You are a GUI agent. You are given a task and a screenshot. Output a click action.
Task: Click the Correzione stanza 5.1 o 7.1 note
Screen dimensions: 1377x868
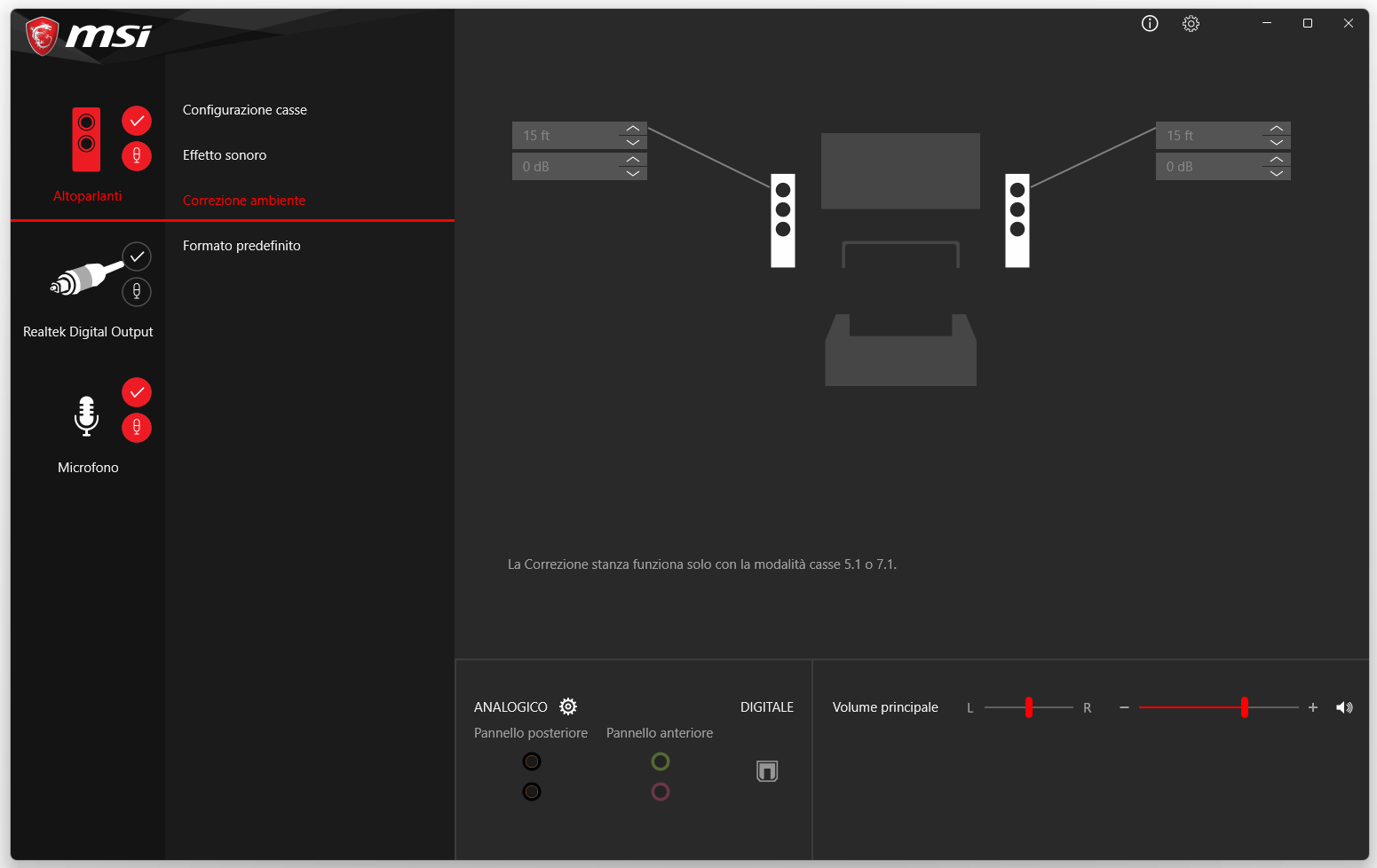coord(702,564)
